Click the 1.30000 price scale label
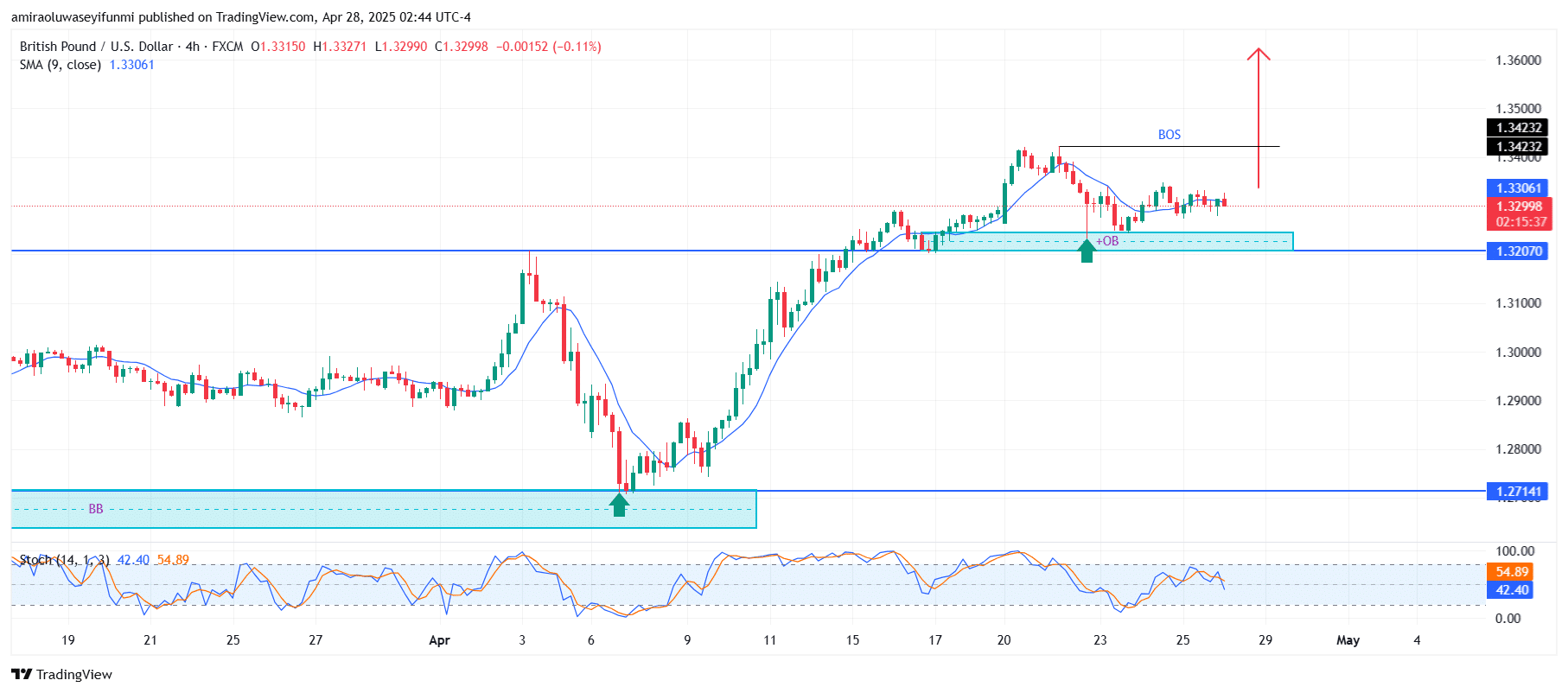The height and width of the screenshot is (693, 1568). [1518, 353]
